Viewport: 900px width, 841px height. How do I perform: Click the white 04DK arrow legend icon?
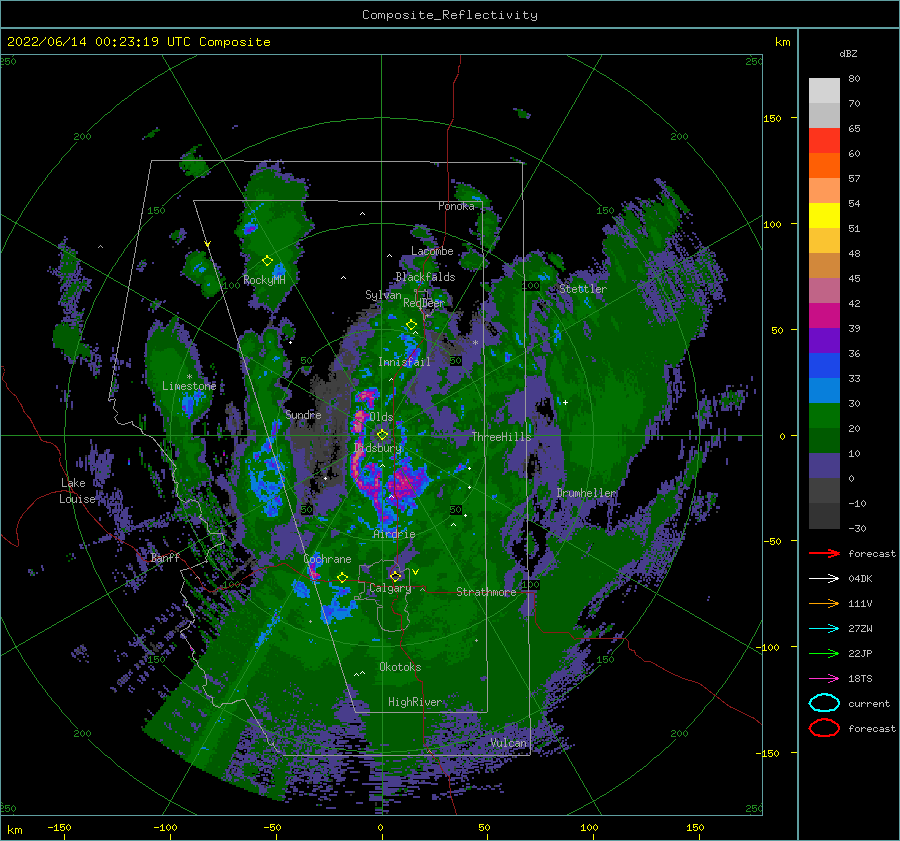pyautogui.click(x=824, y=579)
